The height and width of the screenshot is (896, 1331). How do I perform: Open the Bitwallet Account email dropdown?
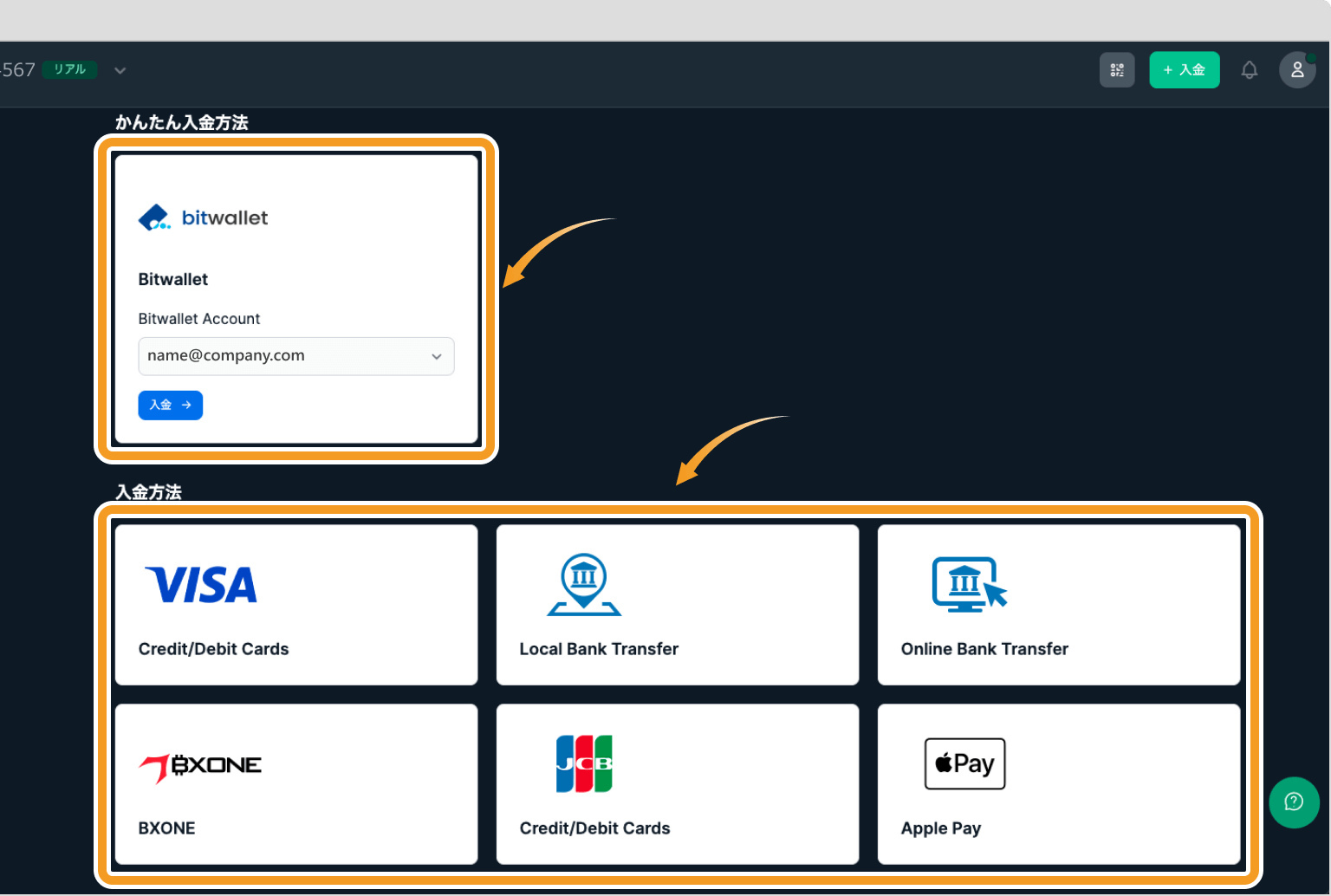(x=296, y=356)
